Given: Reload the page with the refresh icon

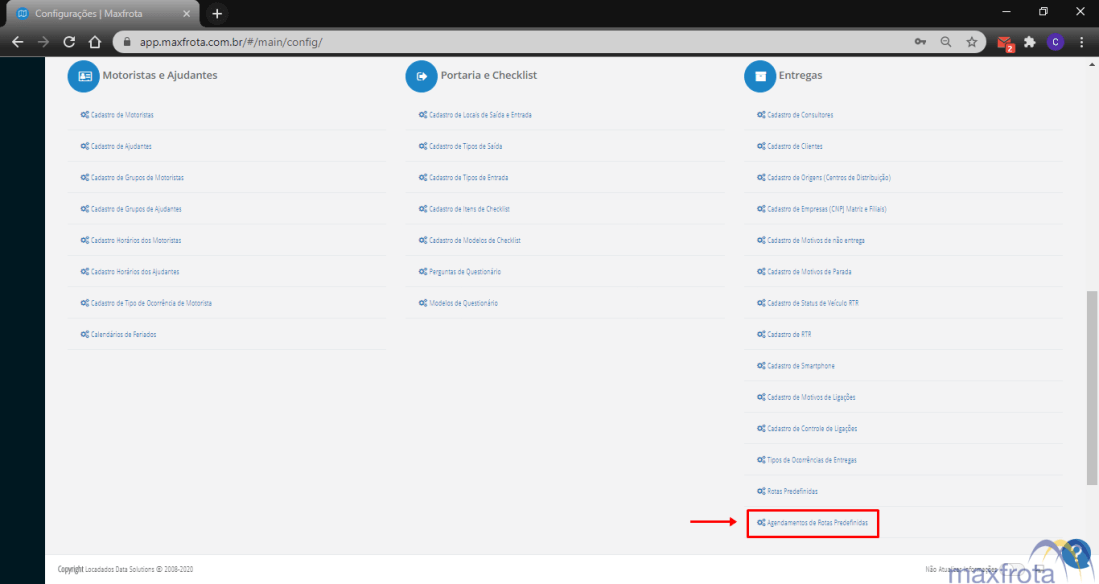Looking at the screenshot, I should click(69, 43).
